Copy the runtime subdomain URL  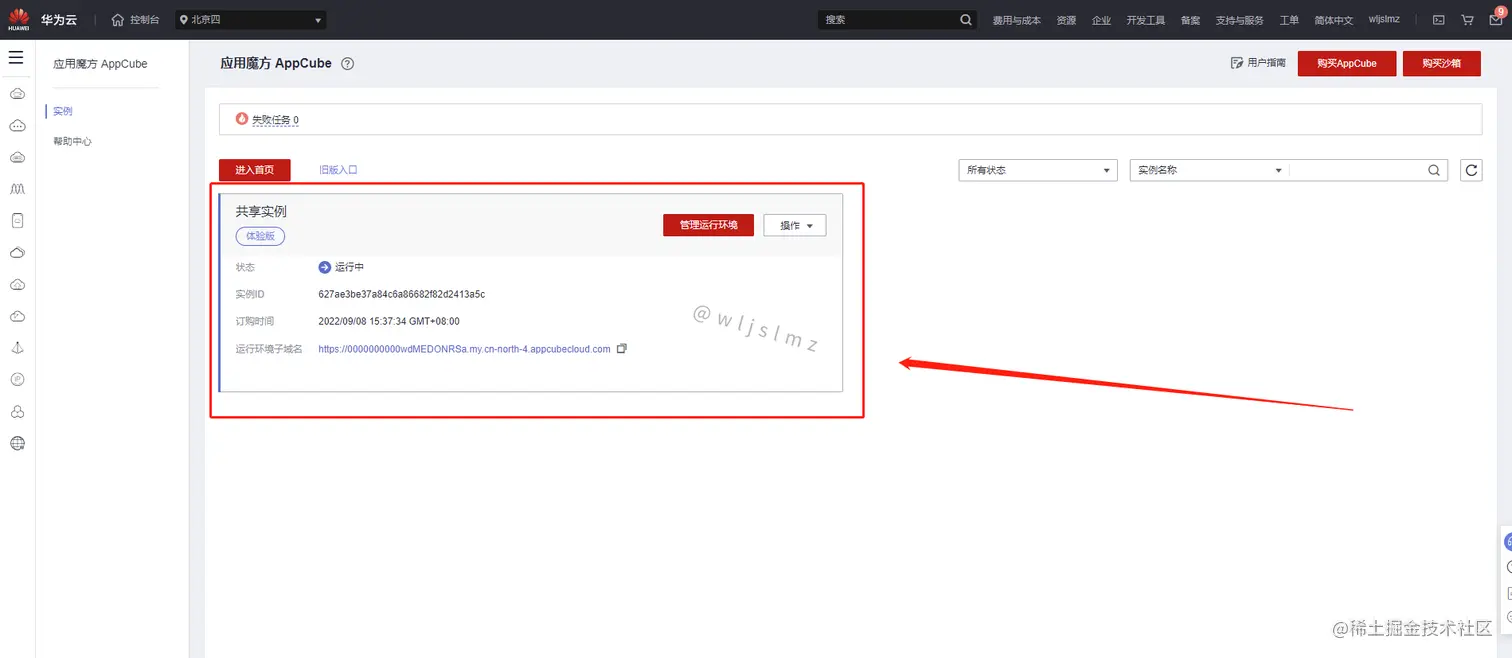621,349
